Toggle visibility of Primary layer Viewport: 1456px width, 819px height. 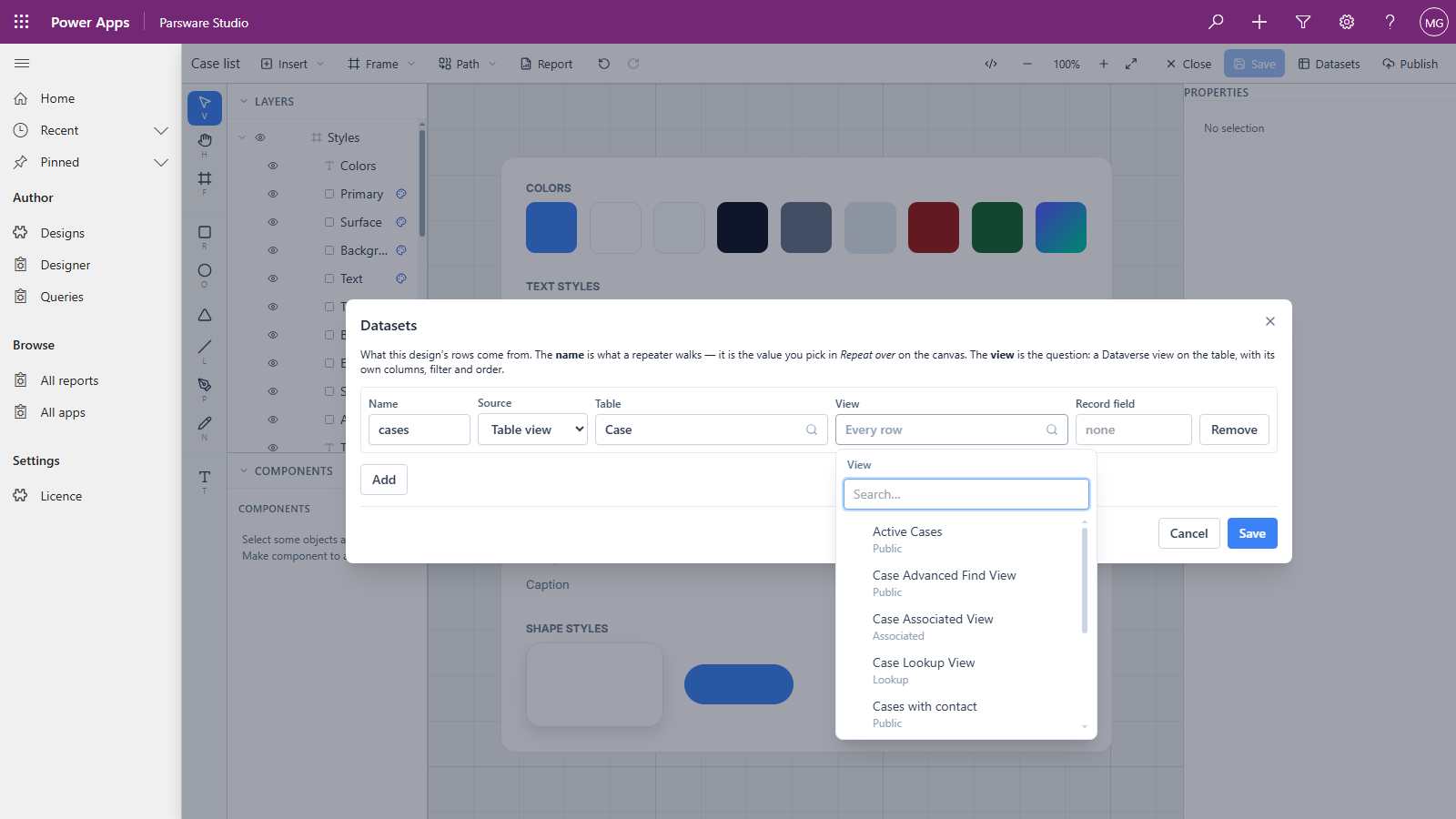[x=273, y=194]
